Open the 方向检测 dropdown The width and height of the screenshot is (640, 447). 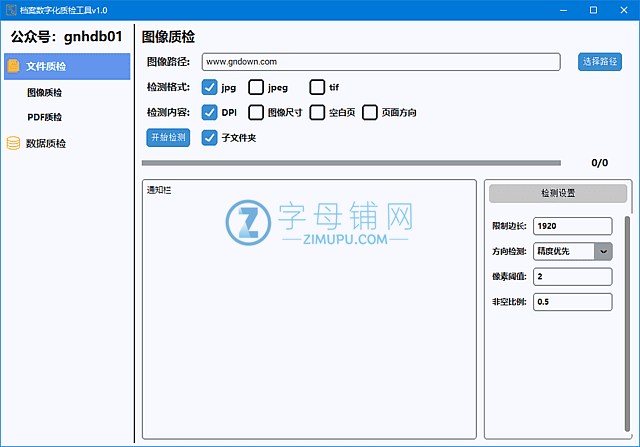[603, 251]
